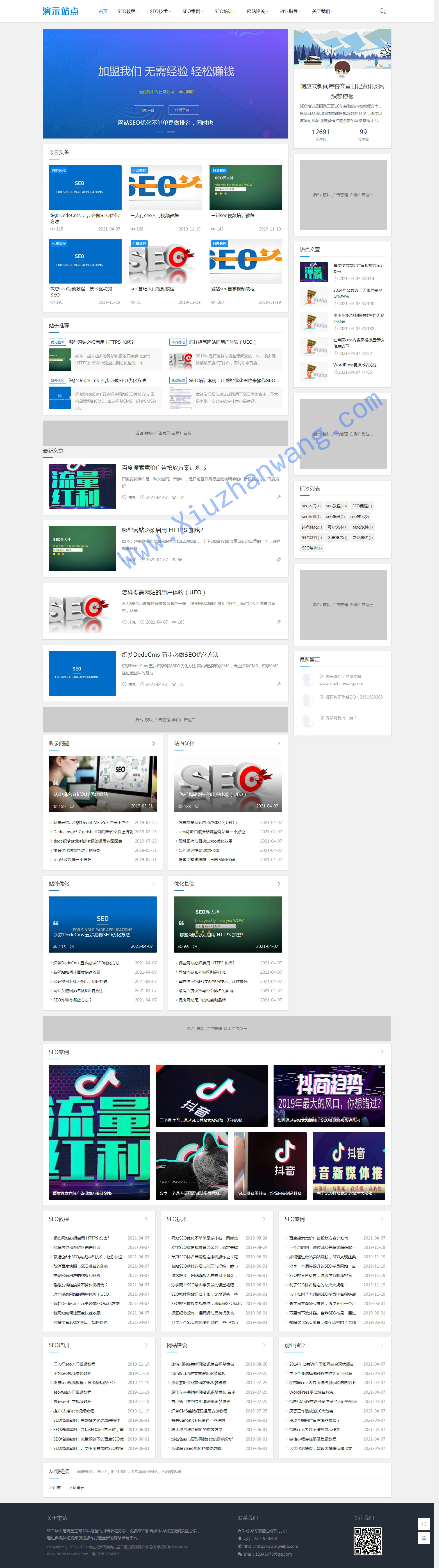Click the views eye icon showing 115 under 织梦DedeCms card
439x1568 pixels.
pyautogui.click(x=52, y=229)
